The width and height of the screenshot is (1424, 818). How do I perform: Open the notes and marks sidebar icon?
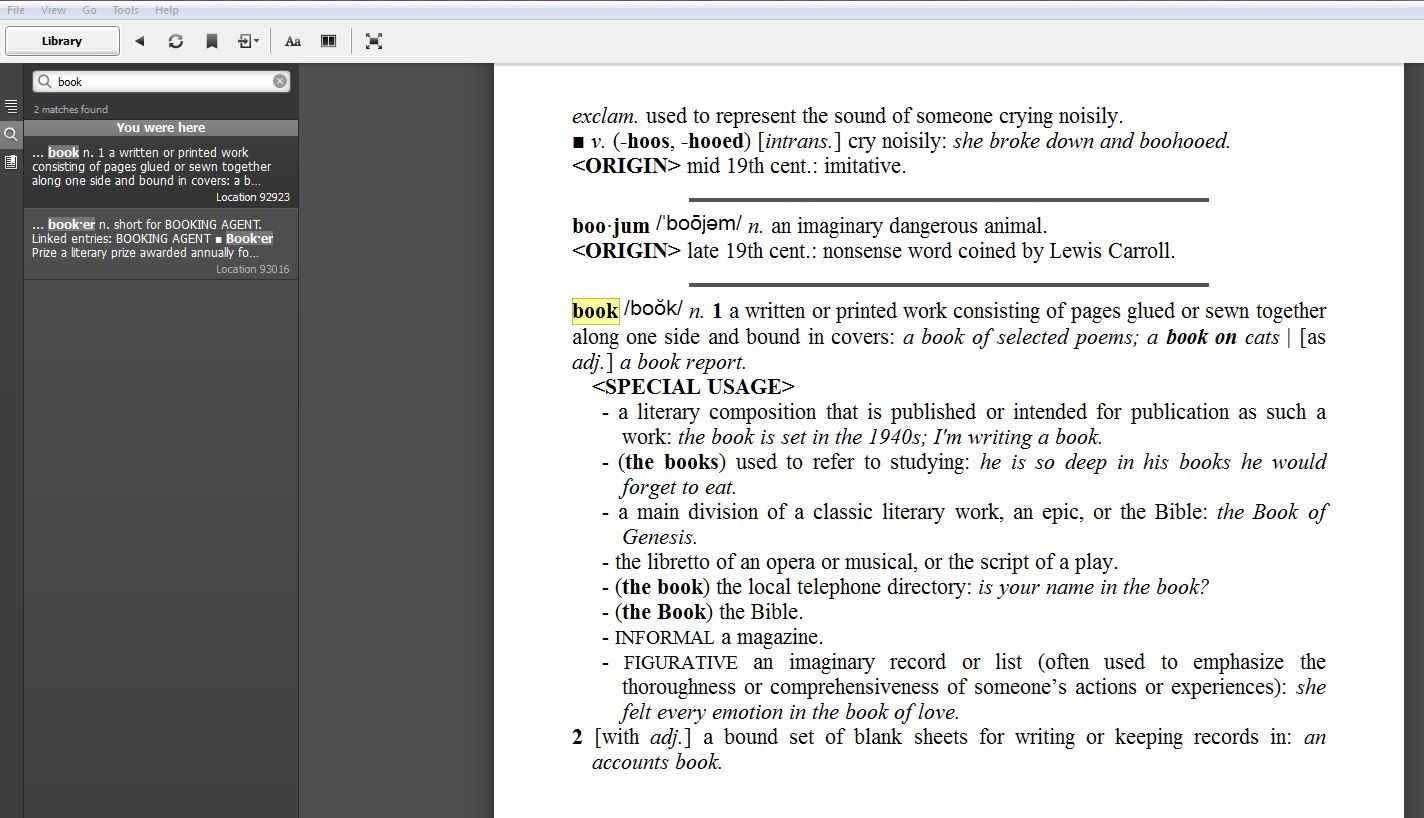[x=11, y=161]
